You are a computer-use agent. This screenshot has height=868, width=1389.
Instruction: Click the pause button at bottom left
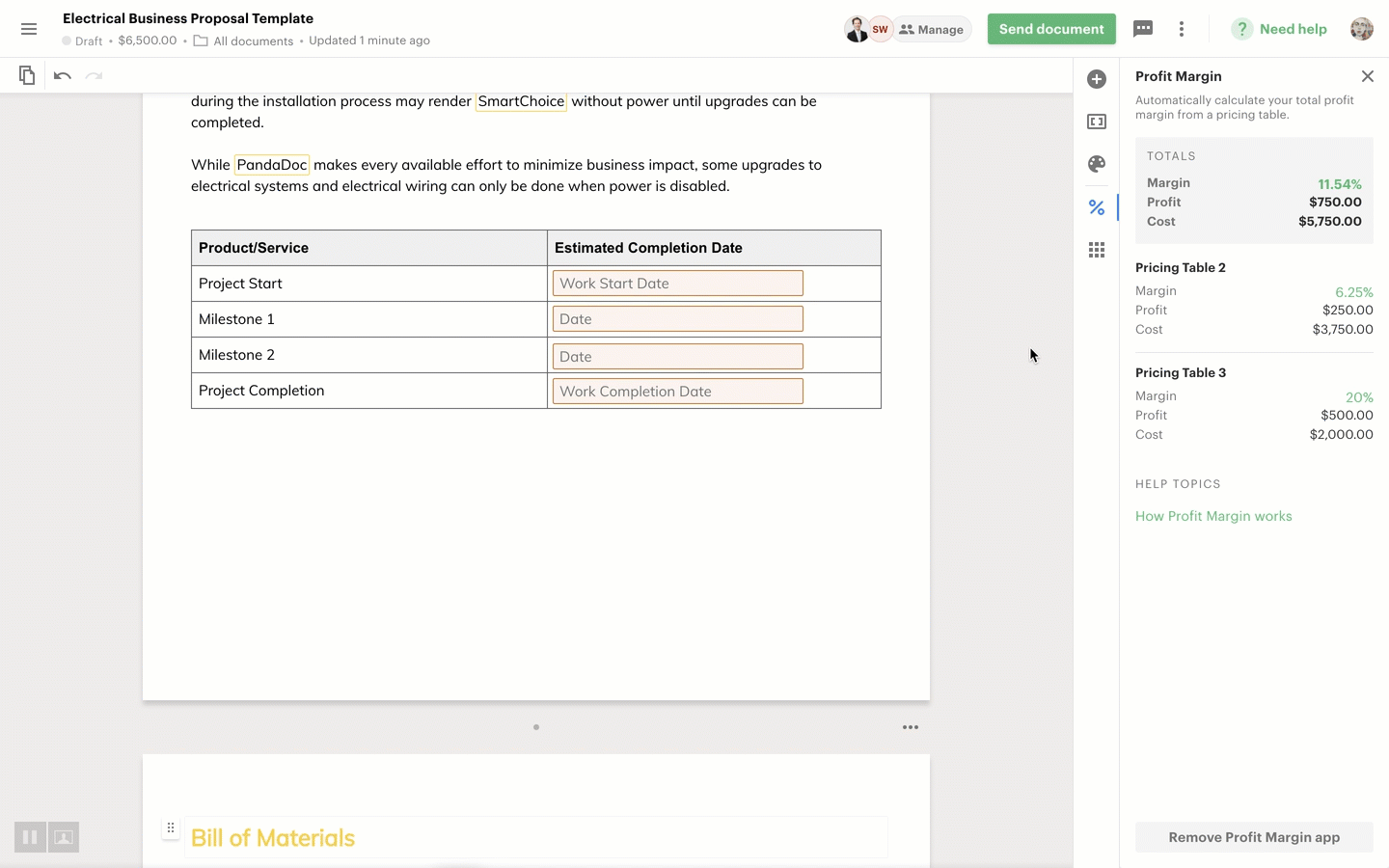tap(30, 837)
